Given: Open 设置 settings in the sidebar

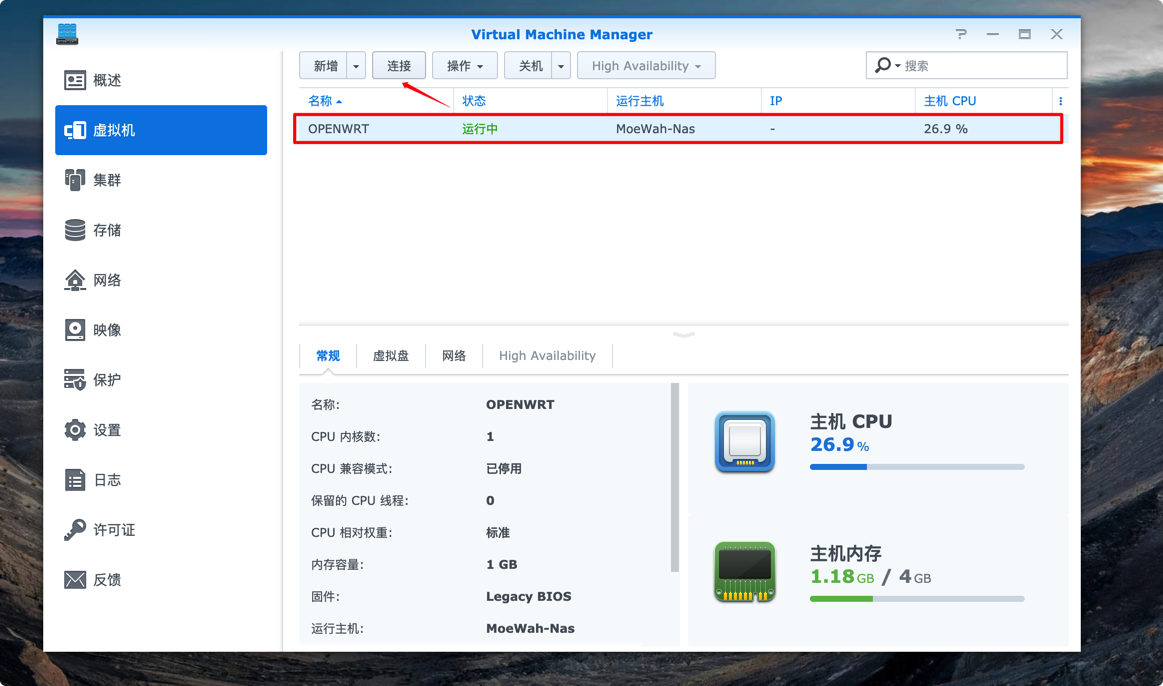Looking at the screenshot, I should pos(161,429).
